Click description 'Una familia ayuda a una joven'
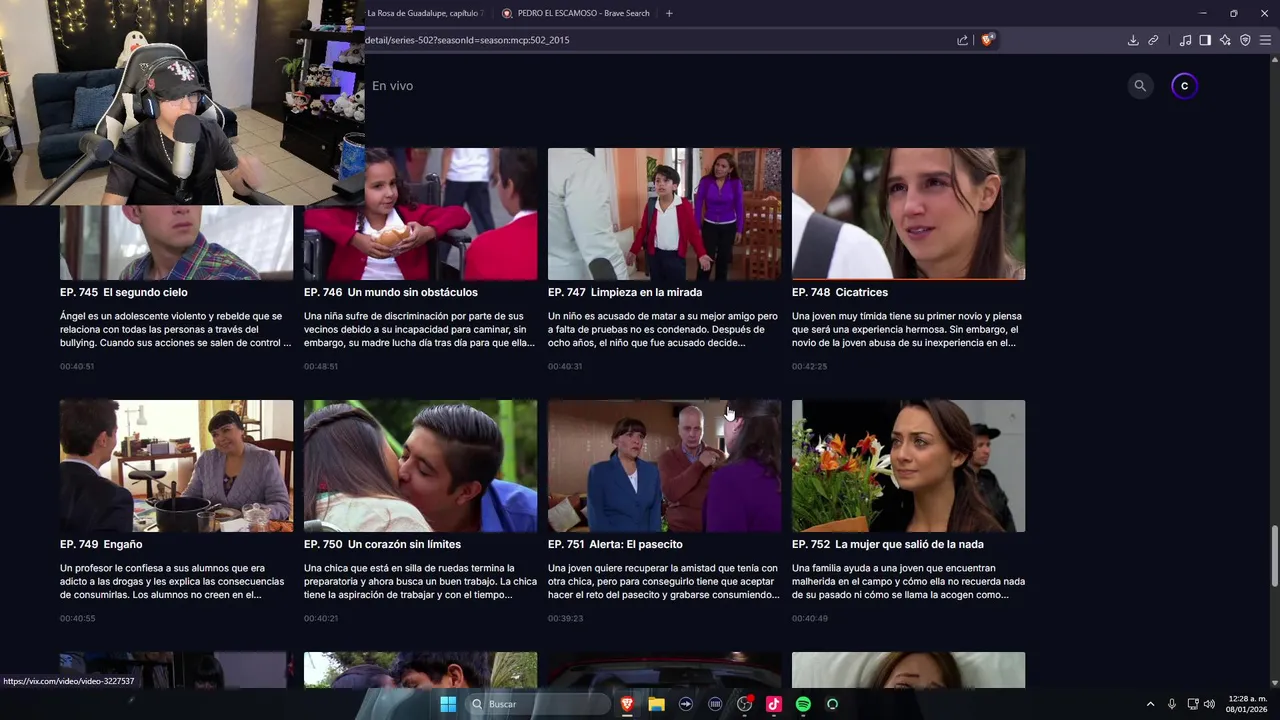Viewport: 1280px width, 720px height. tap(908, 581)
